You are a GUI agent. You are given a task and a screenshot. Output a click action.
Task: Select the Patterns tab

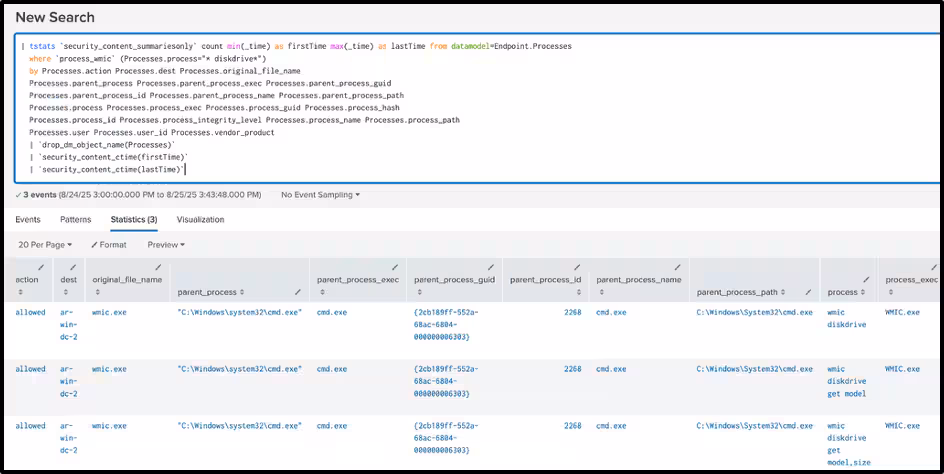[75, 219]
